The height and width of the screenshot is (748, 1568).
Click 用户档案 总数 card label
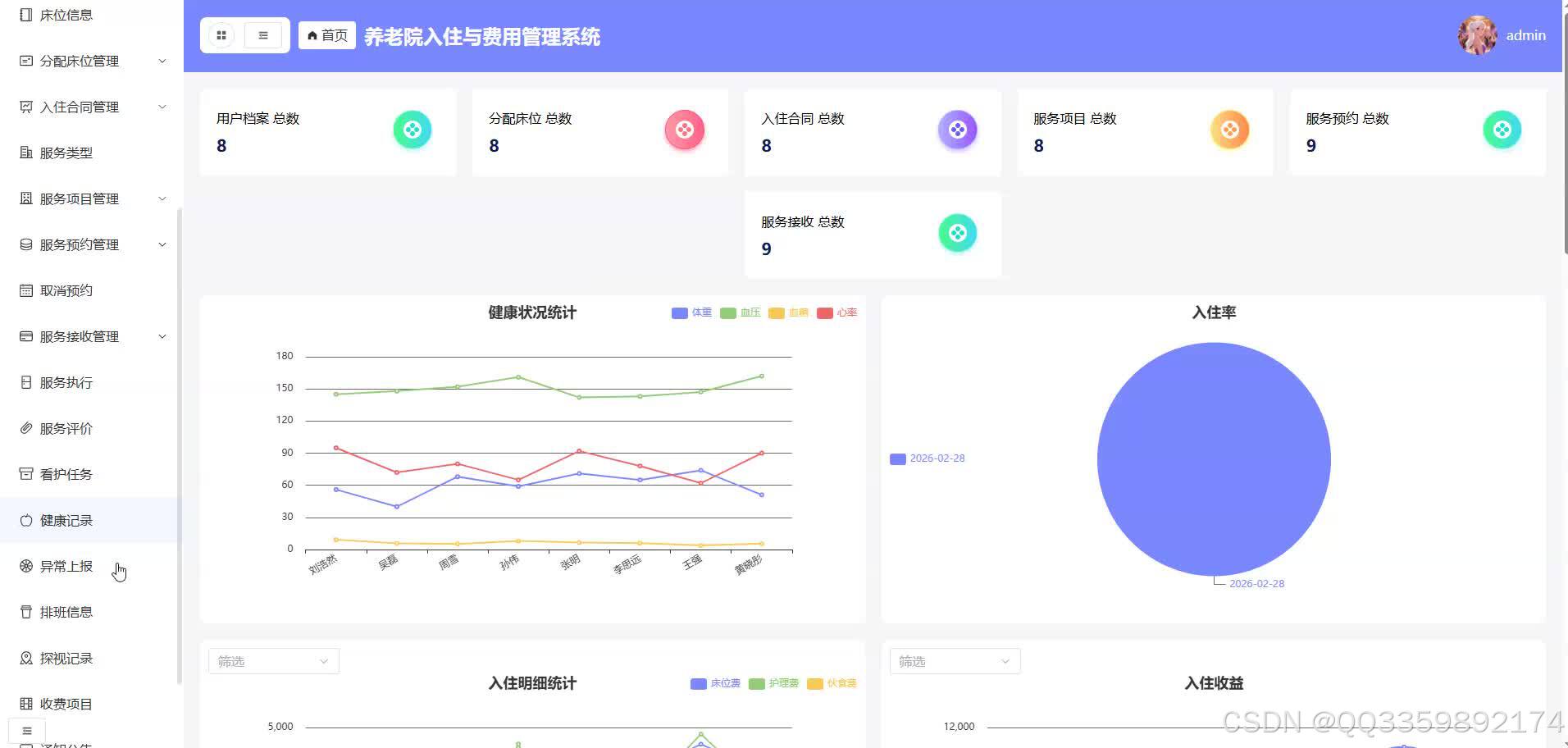258,118
